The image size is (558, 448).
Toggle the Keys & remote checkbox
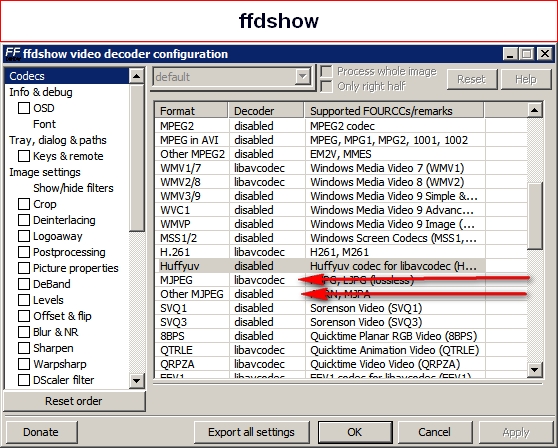24,156
